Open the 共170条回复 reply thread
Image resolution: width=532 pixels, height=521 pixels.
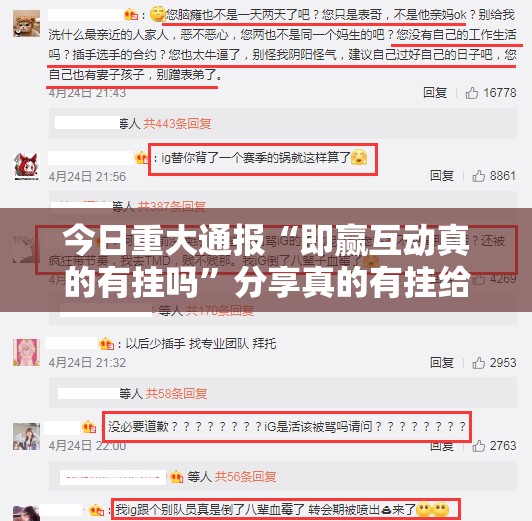[x=220, y=310]
